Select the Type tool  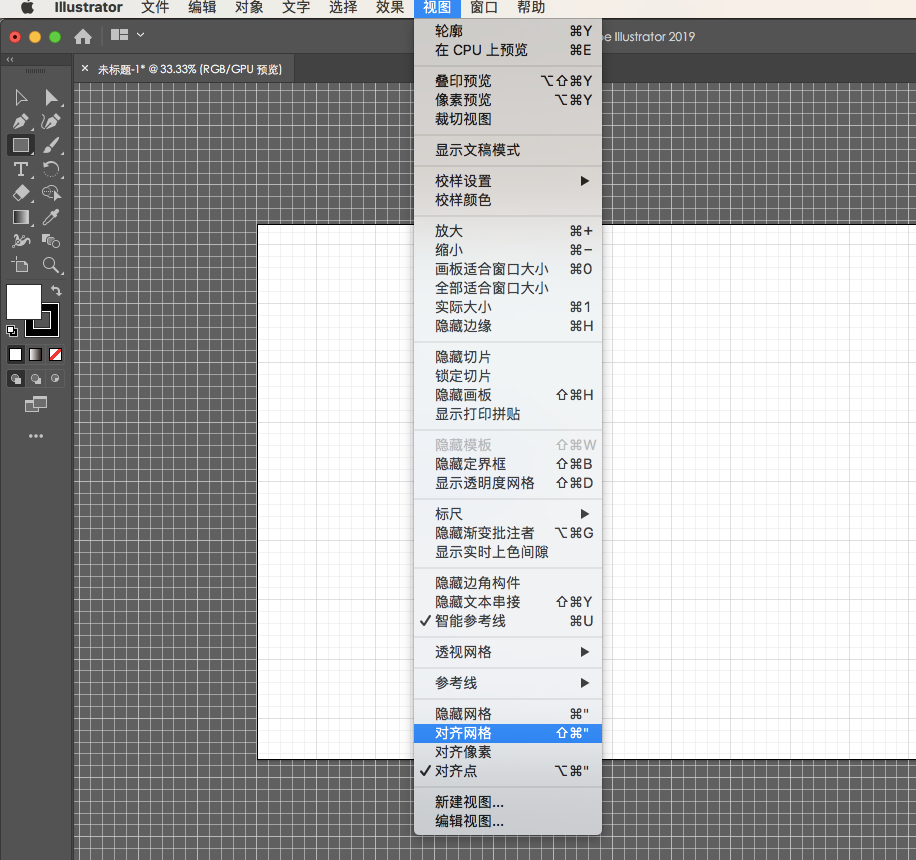point(21,169)
